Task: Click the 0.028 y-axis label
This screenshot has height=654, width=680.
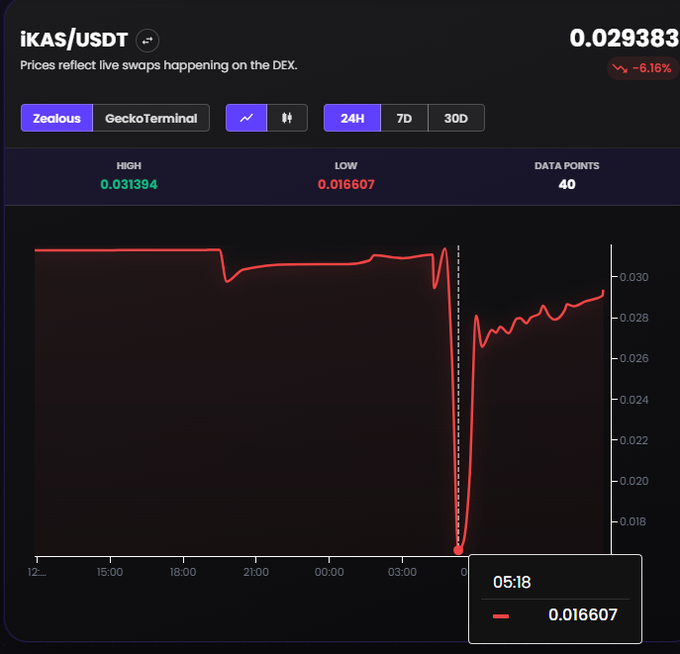Action: (x=634, y=318)
